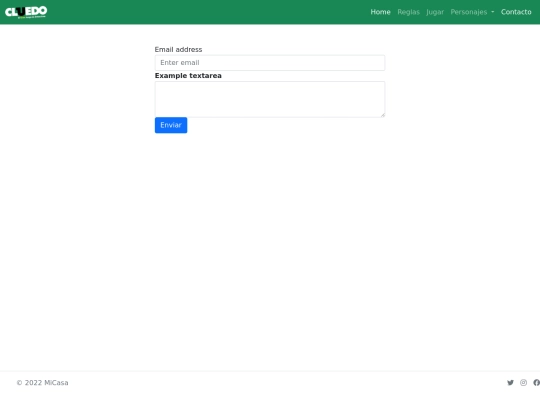Viewport: 540px width, 405px height.
Task: Expand the Personajes dropdown menu
Action: [x=472, y=12]
